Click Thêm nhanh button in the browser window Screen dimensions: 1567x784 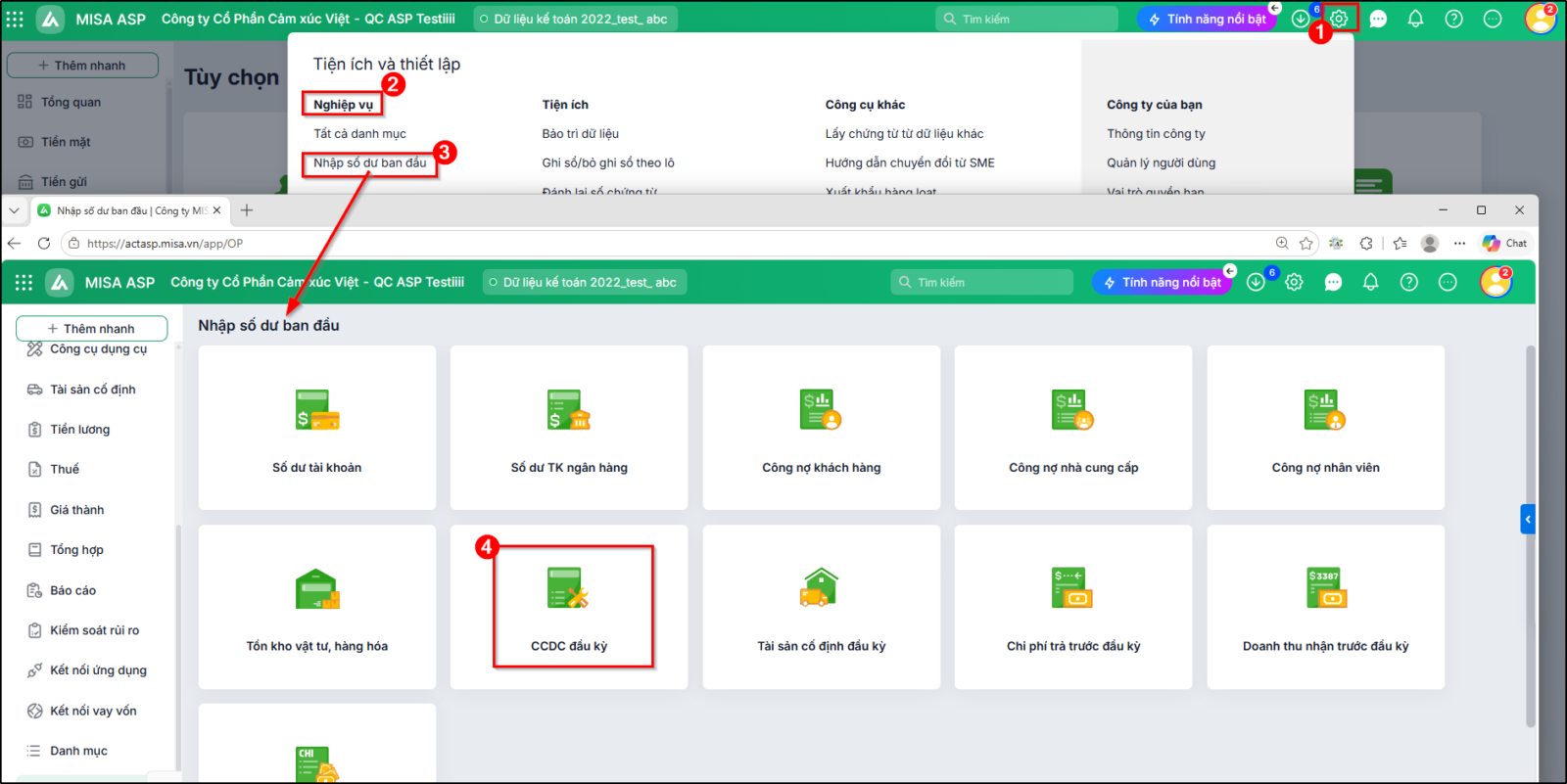coord(92,328)
